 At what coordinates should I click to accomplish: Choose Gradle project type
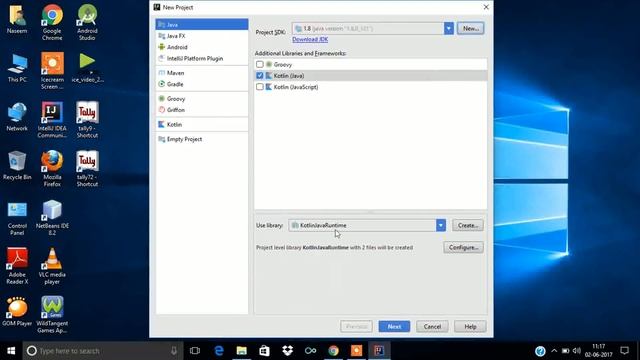pyautogui.click(x=202, y=84)
